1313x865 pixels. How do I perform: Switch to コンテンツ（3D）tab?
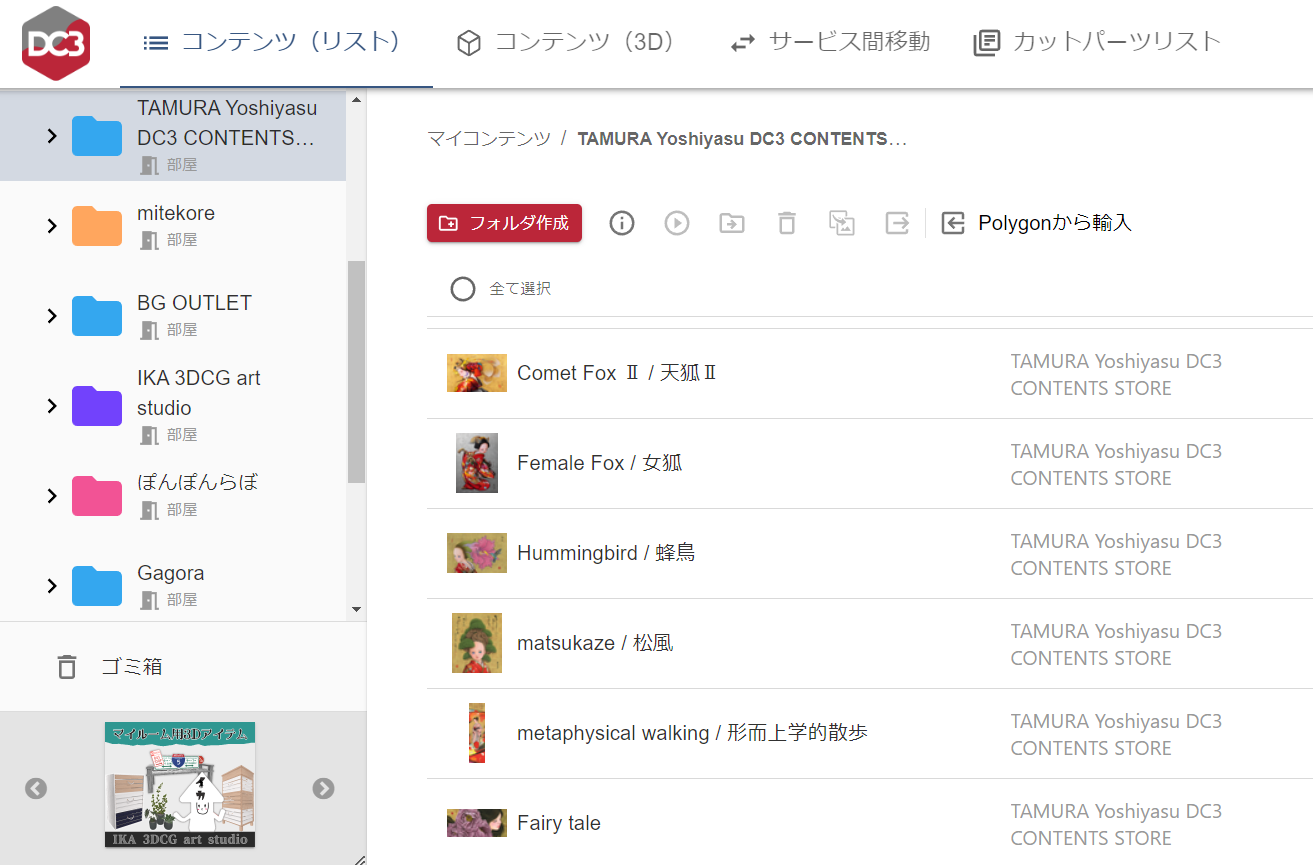click(566, 42)
